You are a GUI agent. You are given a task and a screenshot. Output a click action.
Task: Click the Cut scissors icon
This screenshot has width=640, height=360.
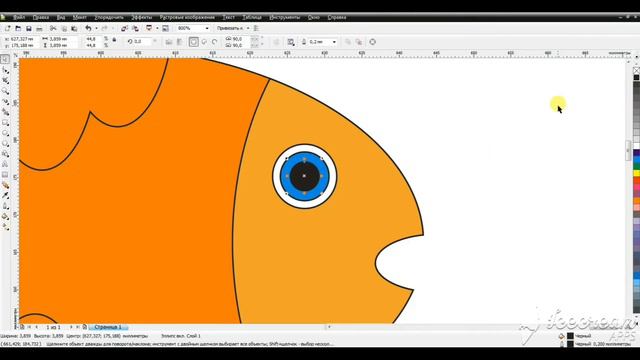point(53,28)
